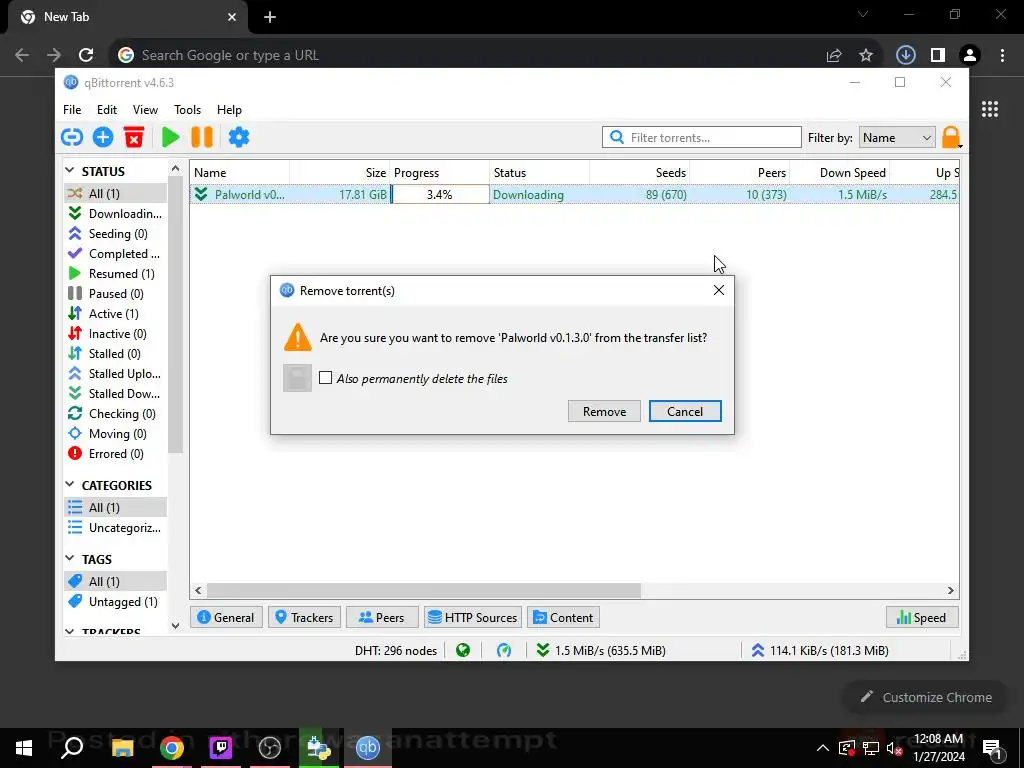Switch to the Peers tab
Viewport: 1024px width, 768px height.
pyautogui.click(x=382, y=617)
